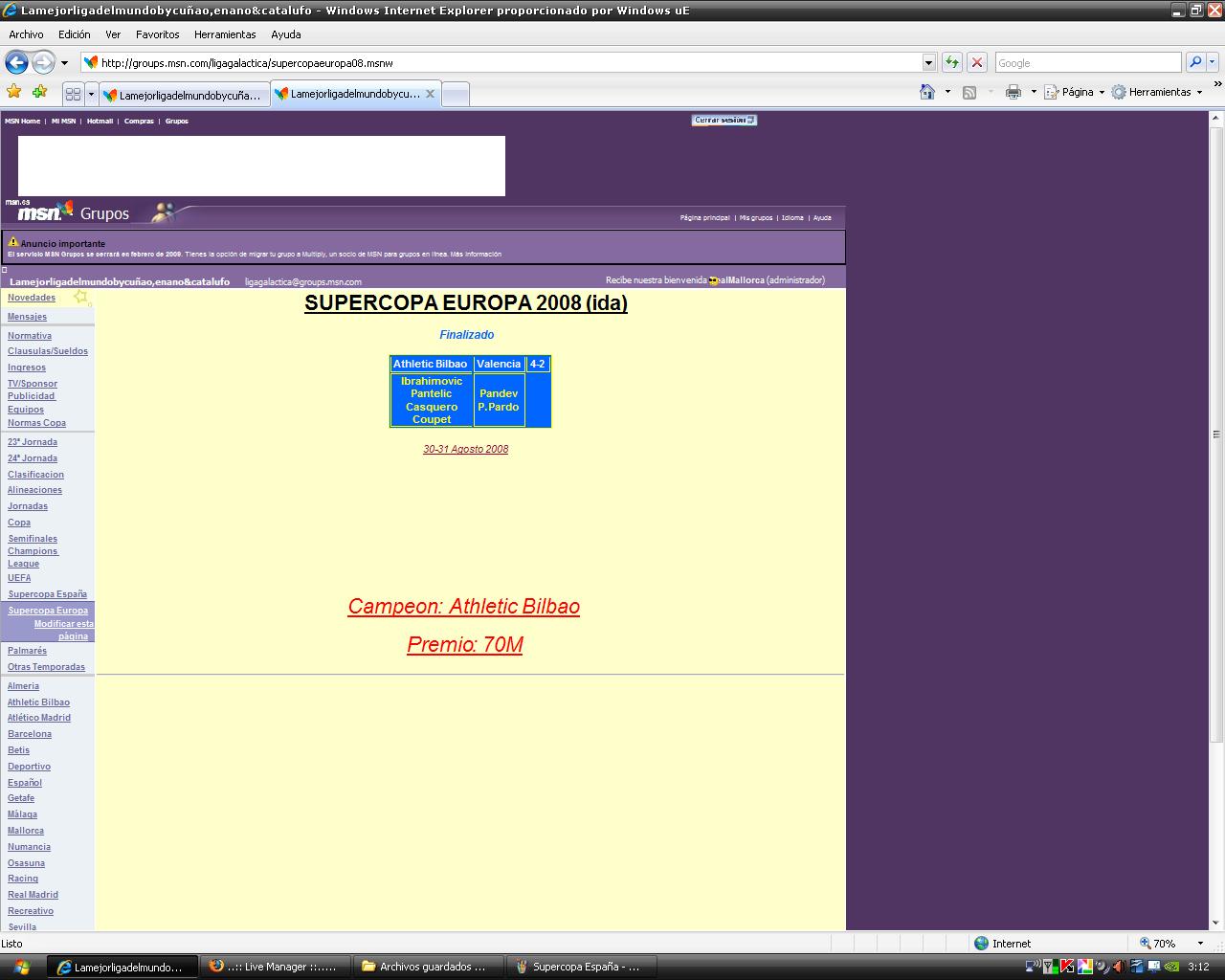Show more toolbar commands chevron
This screenshot has width=1225, height=980.
[x=1217, y=86]
